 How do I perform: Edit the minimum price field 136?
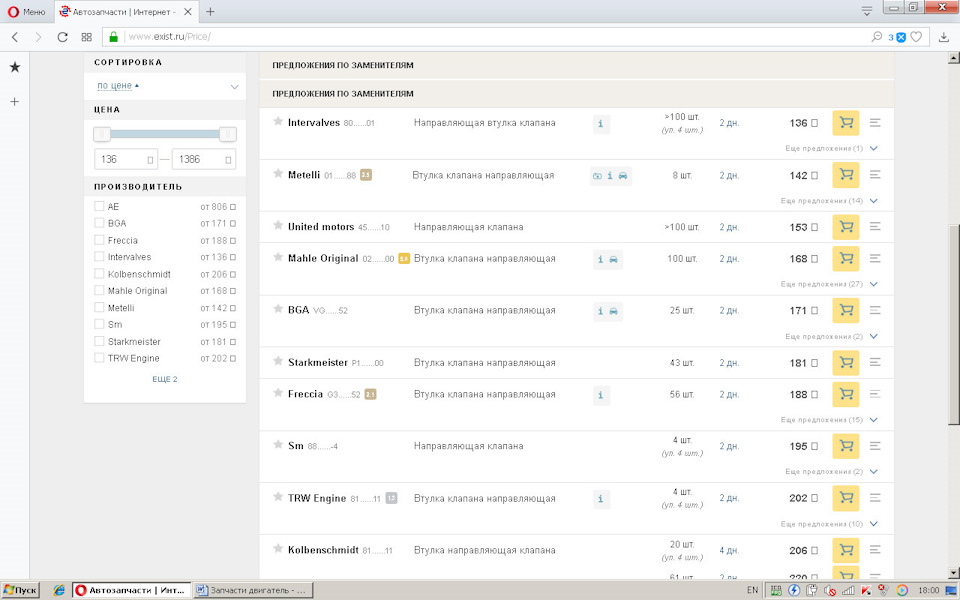click(x=126, y=159)
